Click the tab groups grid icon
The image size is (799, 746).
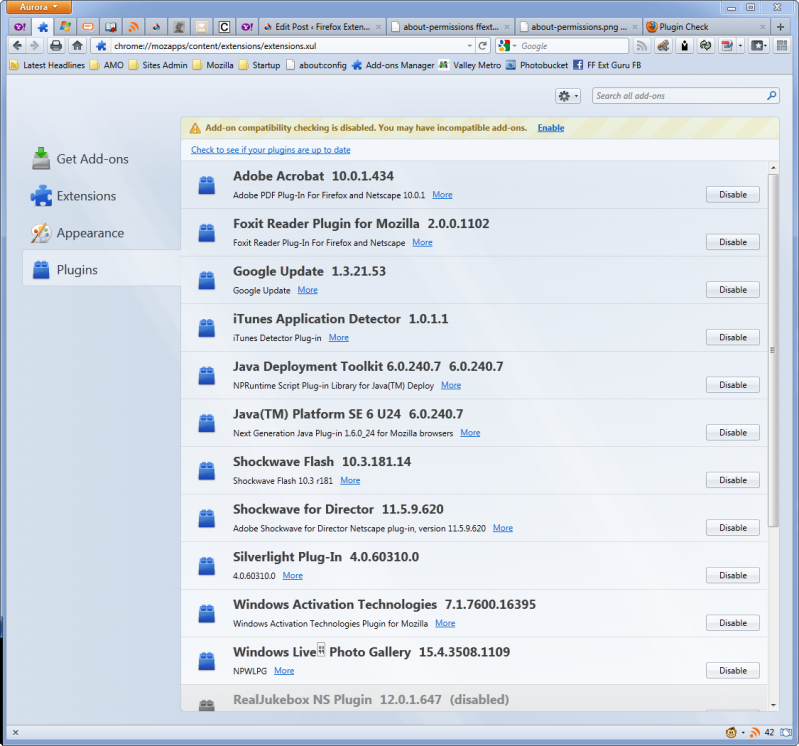coord(781,46)
